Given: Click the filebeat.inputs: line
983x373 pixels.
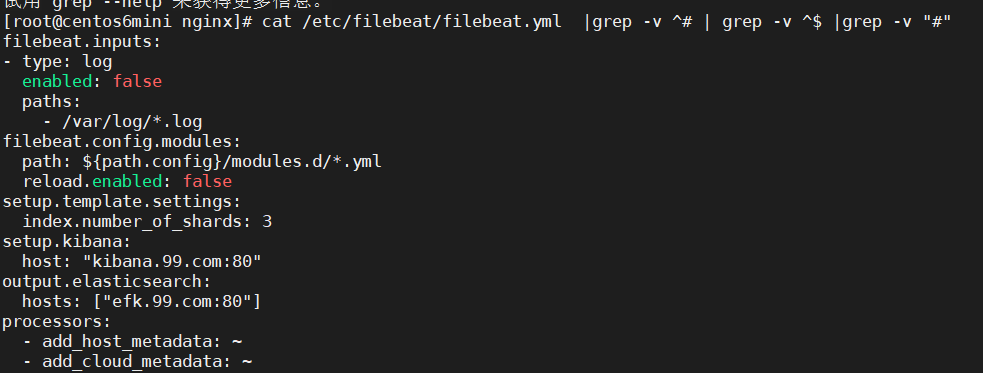Looking at the screenshot, I should [x=81, y=42].
